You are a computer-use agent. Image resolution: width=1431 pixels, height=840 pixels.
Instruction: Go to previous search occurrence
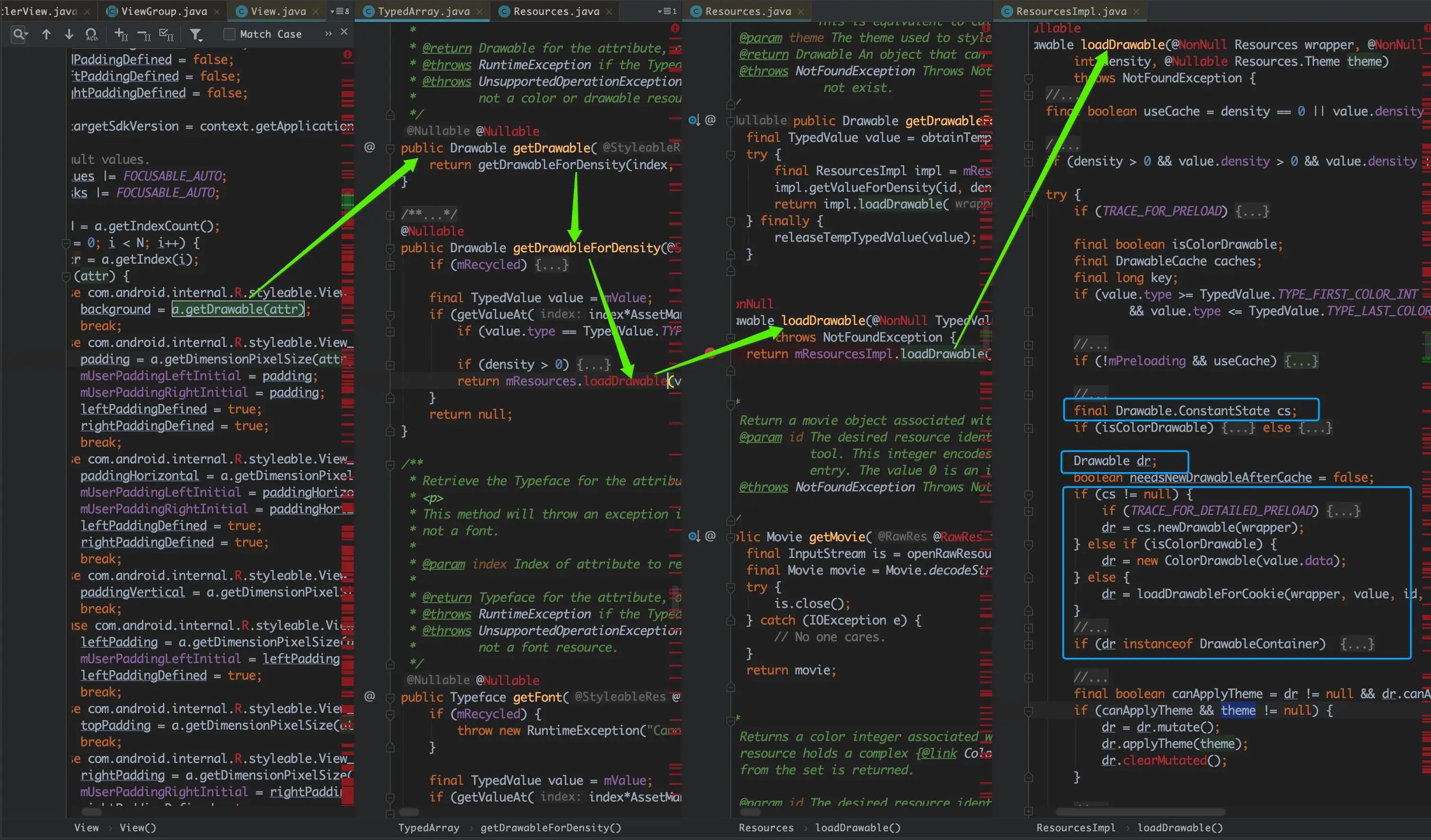click(x=46, y=34)
